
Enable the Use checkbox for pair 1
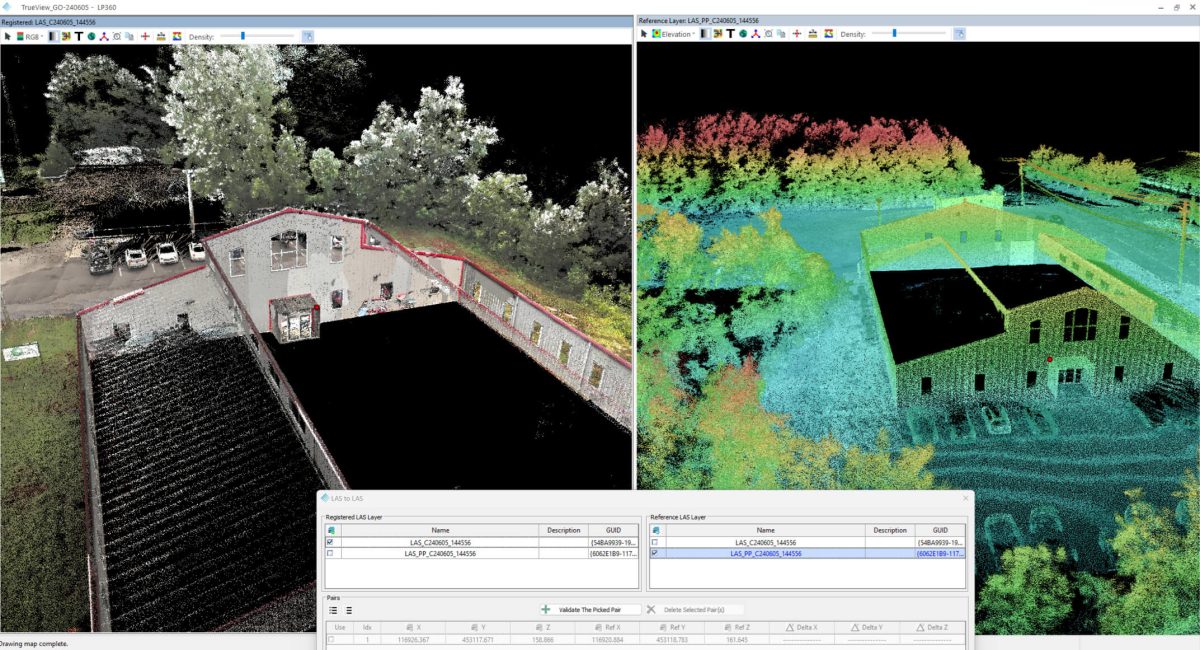(331, 639)
